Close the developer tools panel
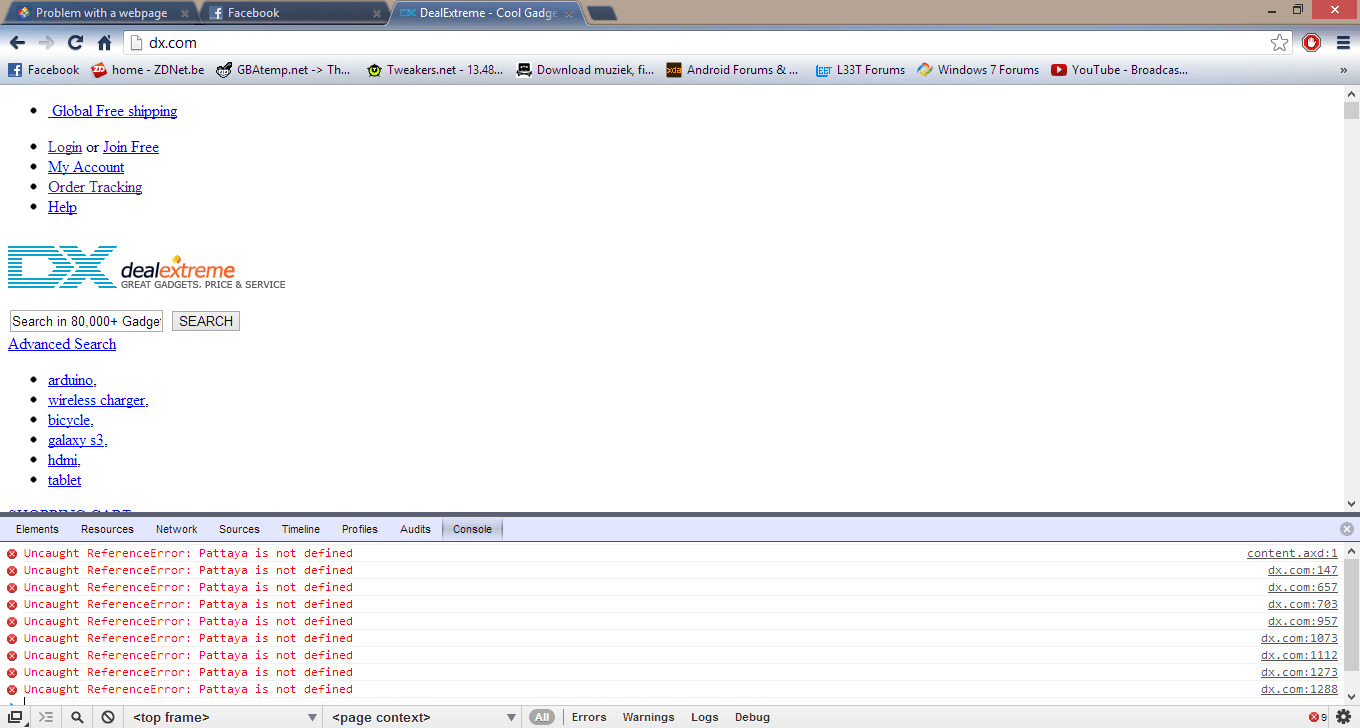 pos(1347,529)
